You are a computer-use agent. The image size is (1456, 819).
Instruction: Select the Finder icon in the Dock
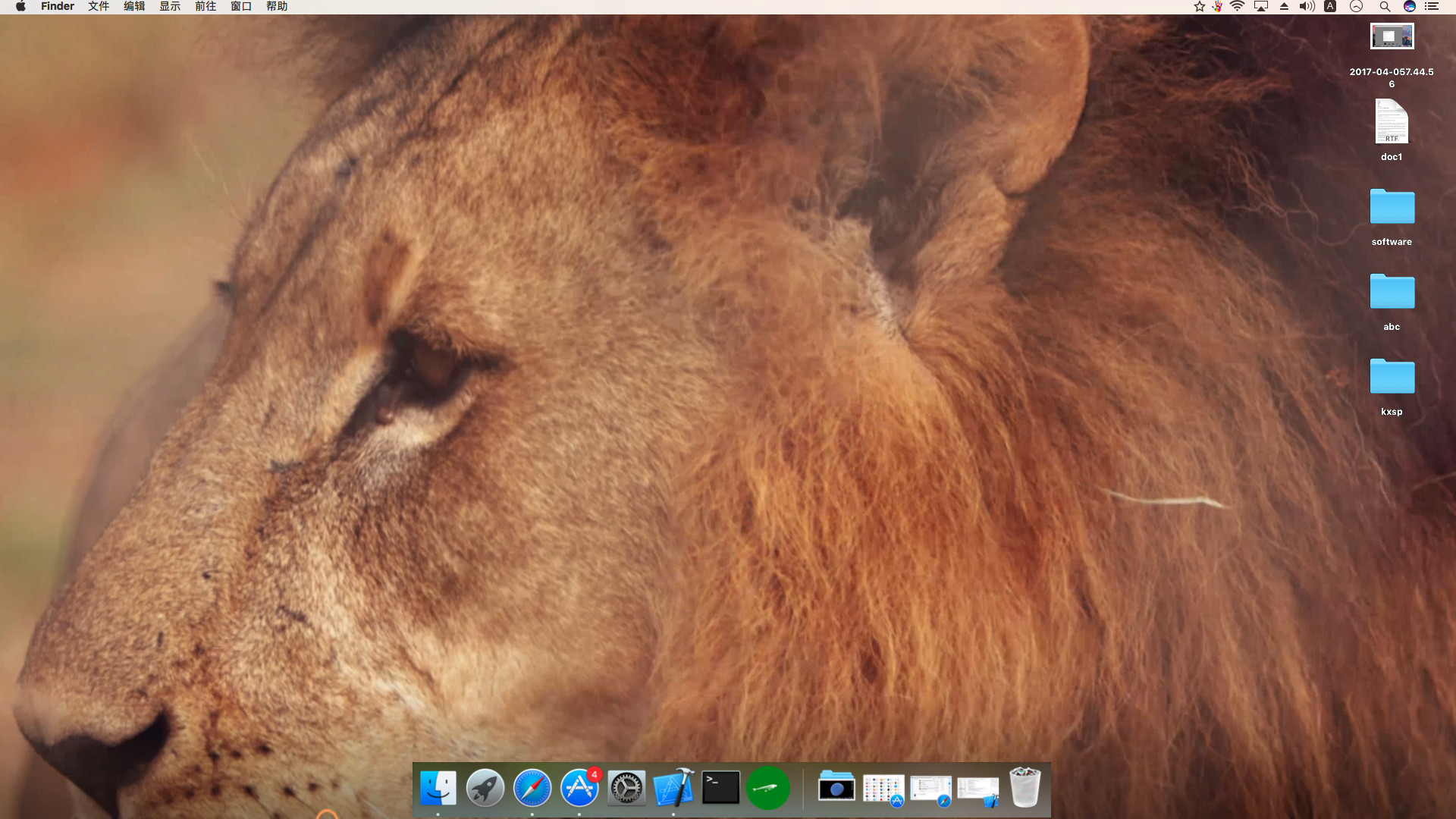tap(438, 788)
